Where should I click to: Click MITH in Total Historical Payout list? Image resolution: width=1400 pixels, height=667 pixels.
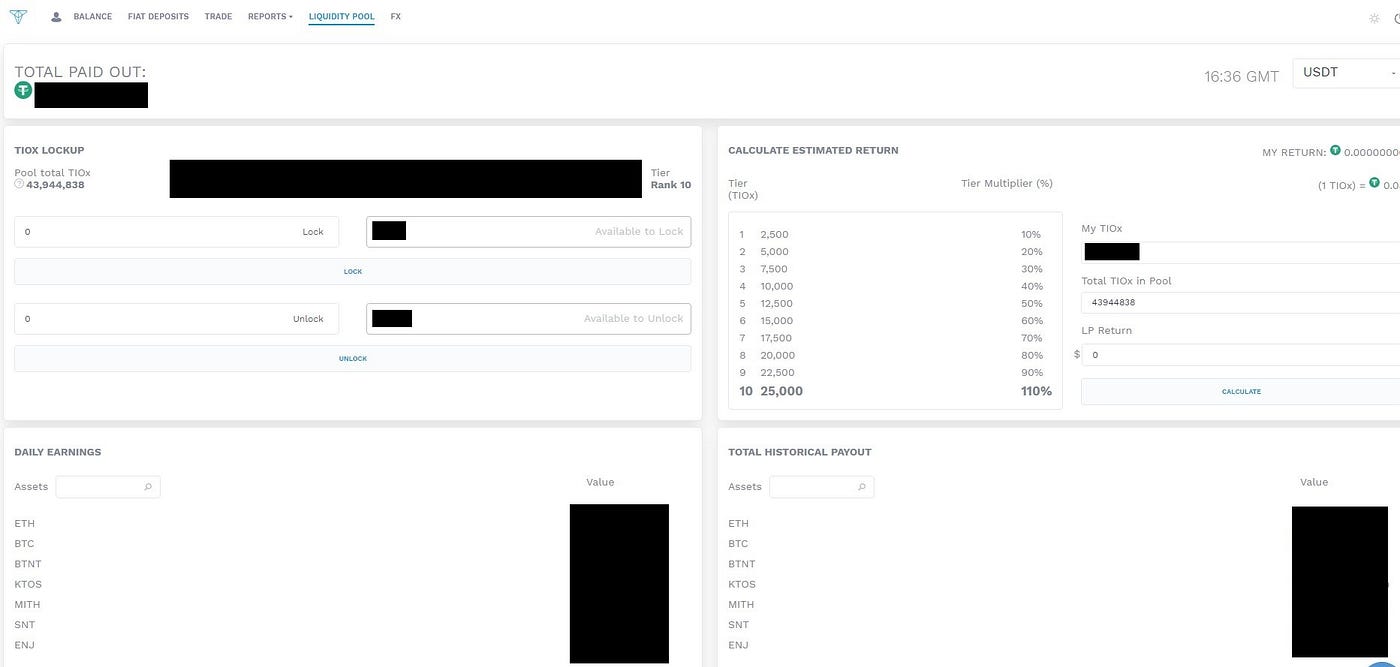[x=742, y=605]
